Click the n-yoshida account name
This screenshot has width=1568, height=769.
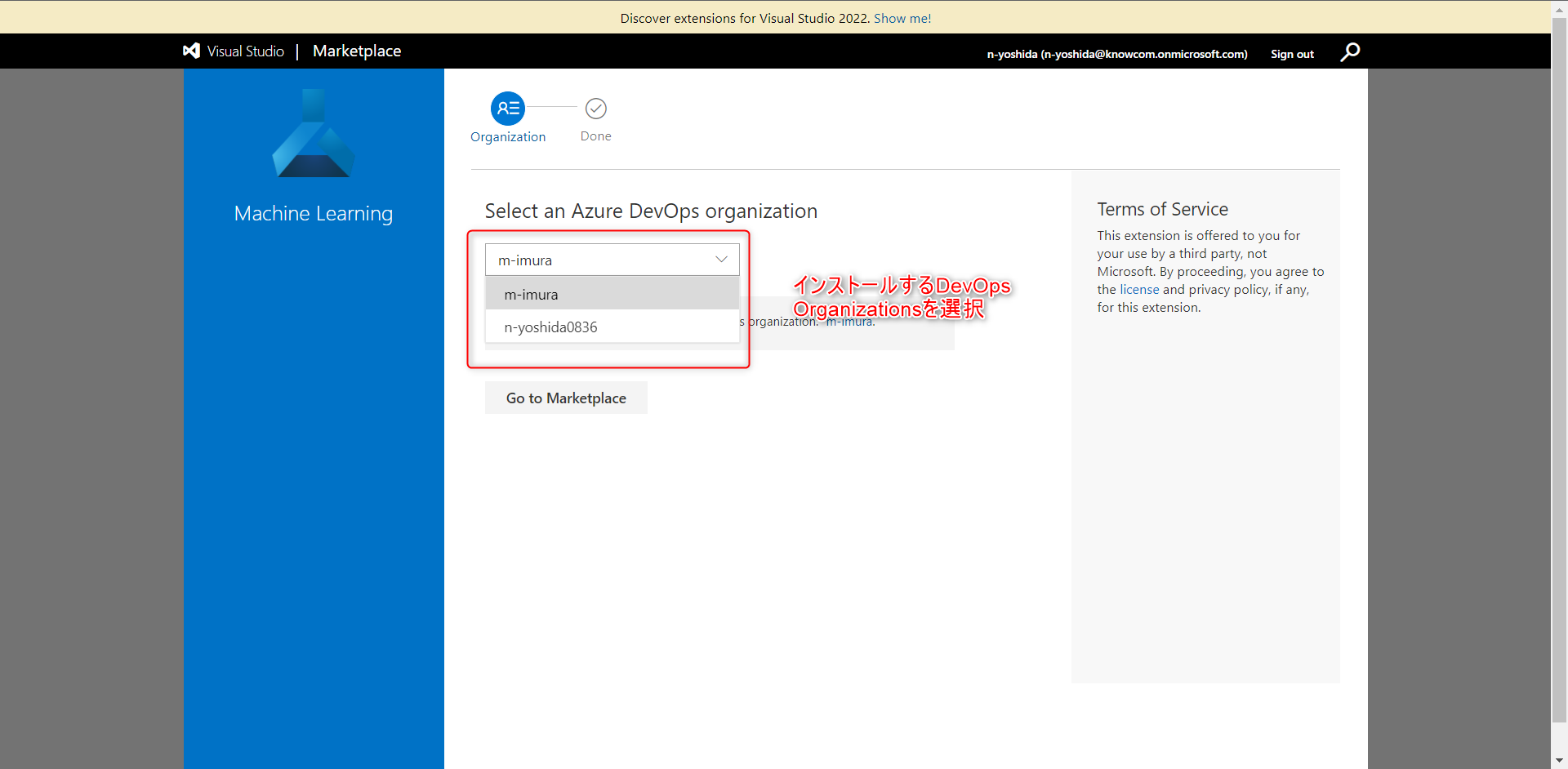[1117, 54]
